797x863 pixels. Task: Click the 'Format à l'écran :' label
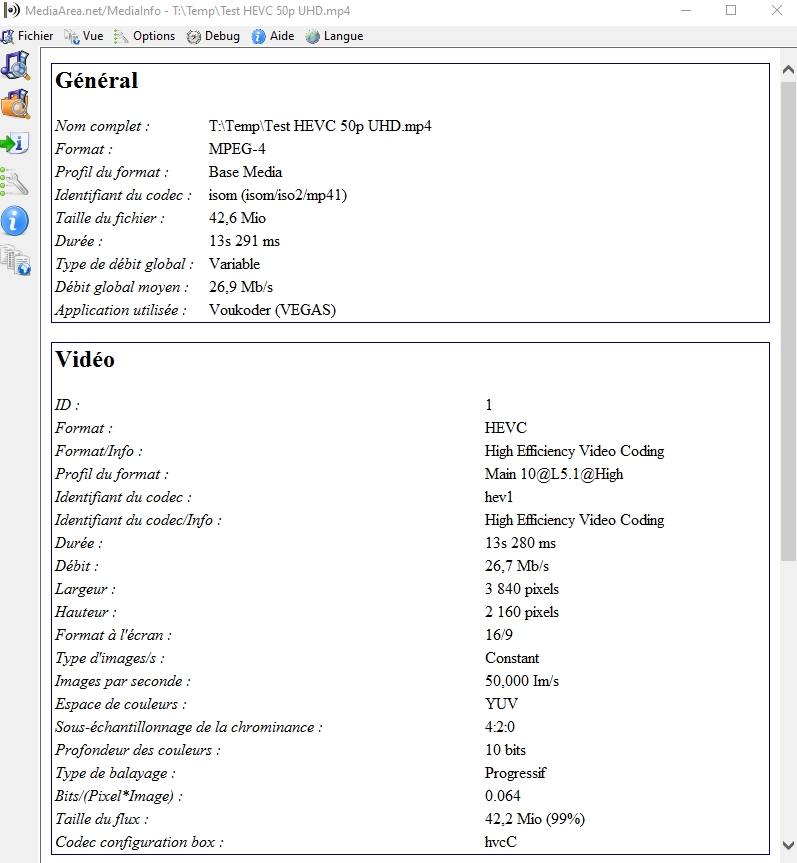113,635
